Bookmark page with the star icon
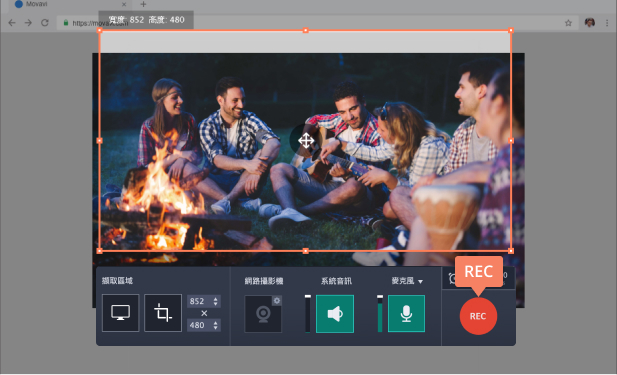Image resolution: width=617 pixels, height=375 pixels. pos(568,23)
